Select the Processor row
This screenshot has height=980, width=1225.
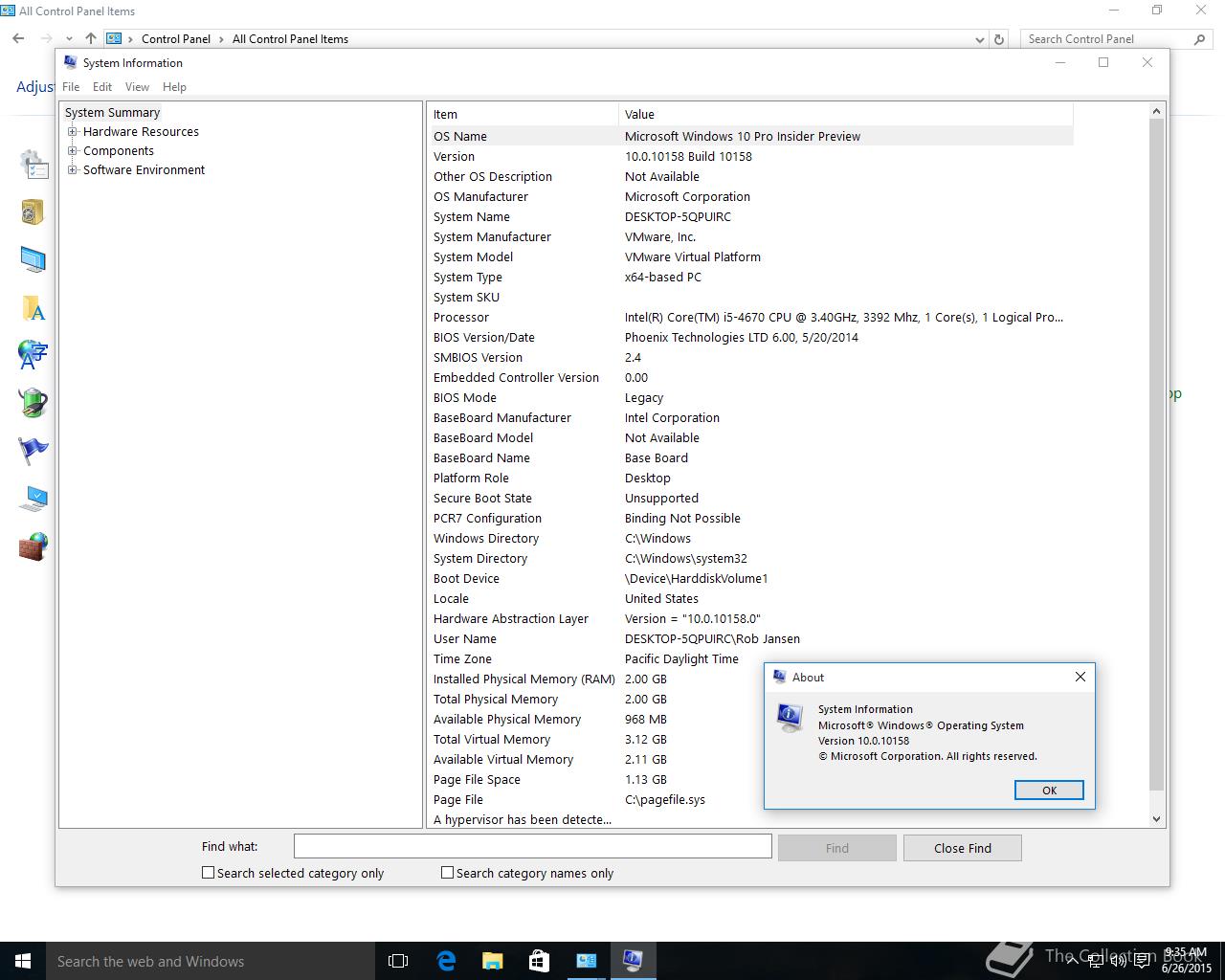(750, 317)
